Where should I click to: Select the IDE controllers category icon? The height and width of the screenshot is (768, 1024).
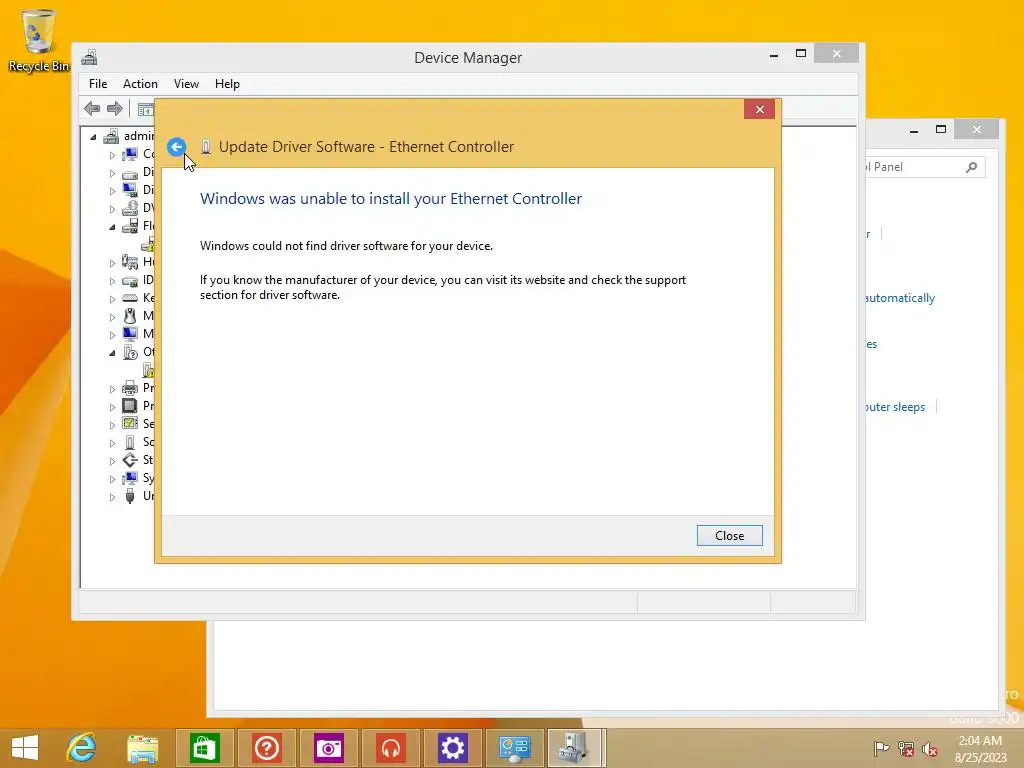coord(130,280)
